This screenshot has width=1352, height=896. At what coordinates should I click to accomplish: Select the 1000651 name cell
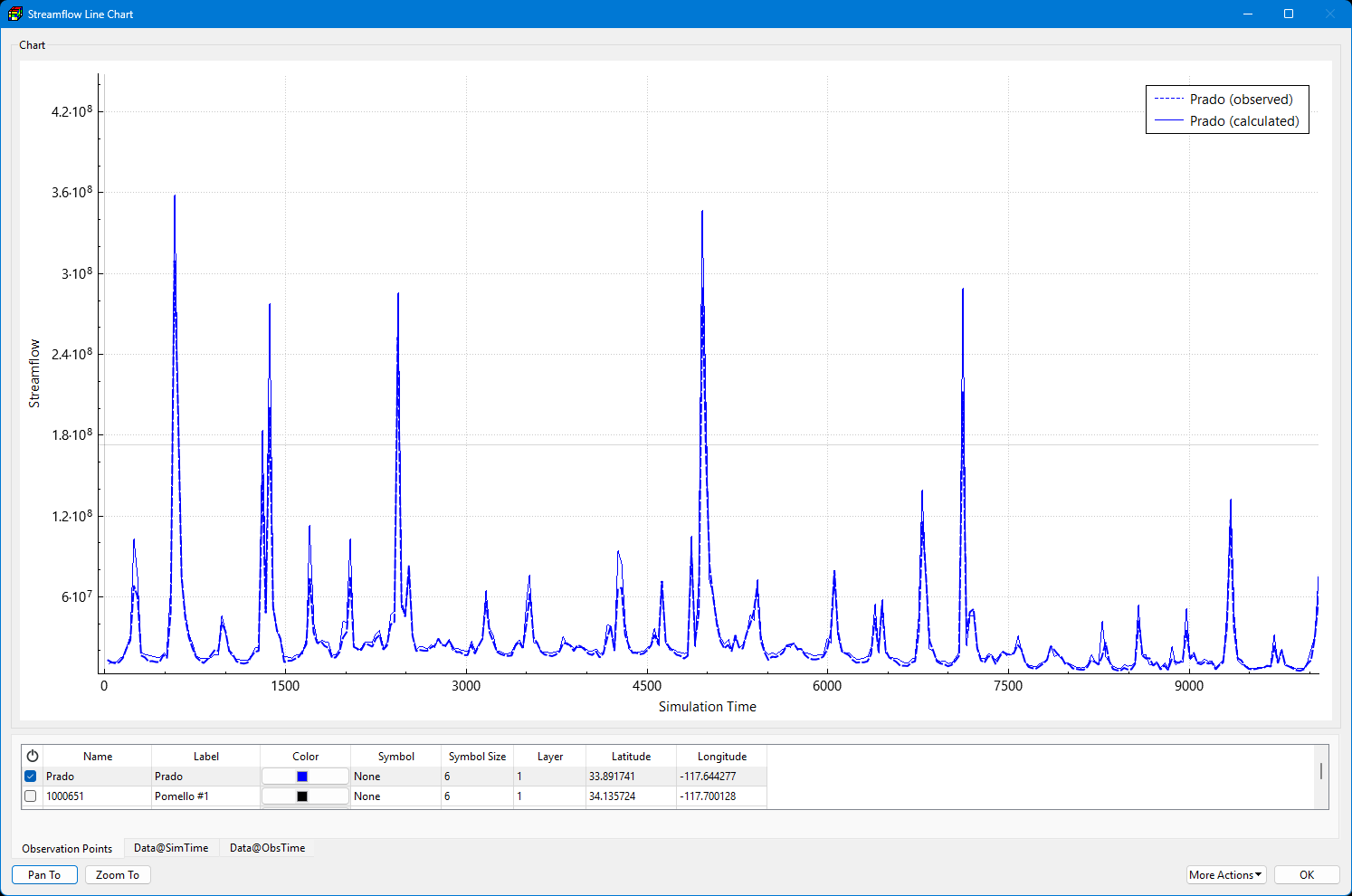(x=98, y=796)
